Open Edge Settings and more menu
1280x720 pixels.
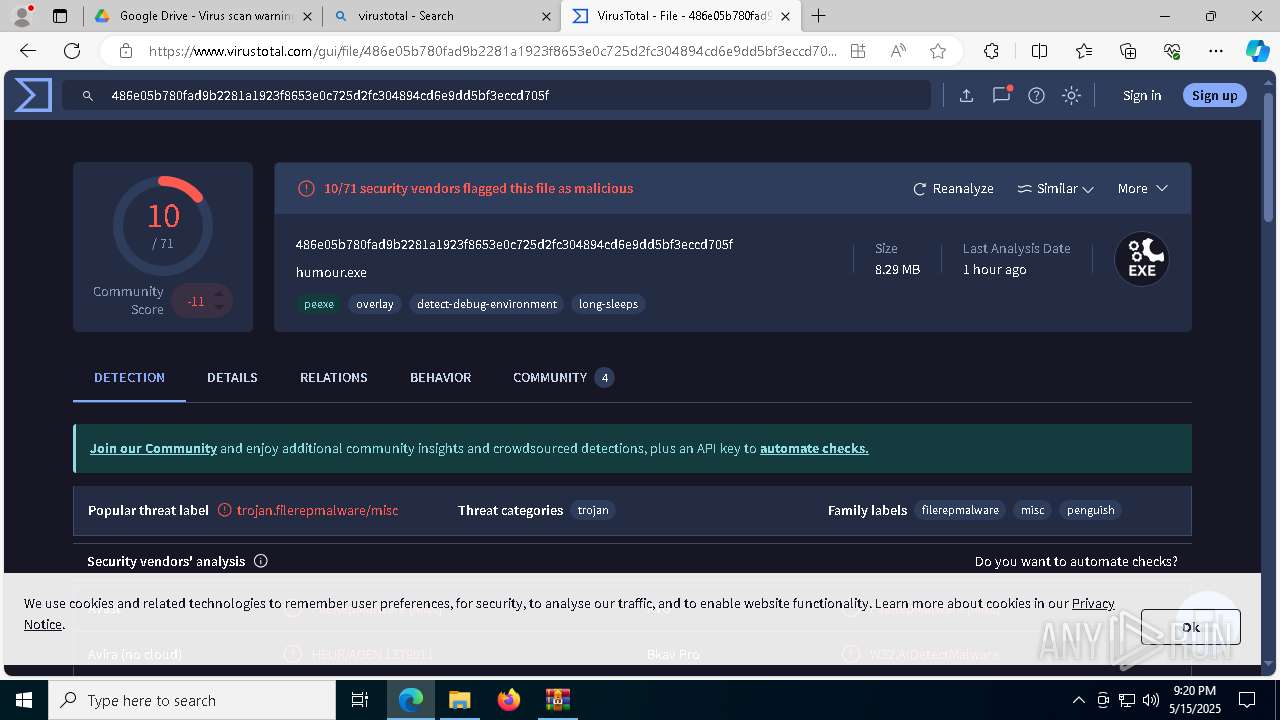pyautogui.click(x=1216, y=51)
